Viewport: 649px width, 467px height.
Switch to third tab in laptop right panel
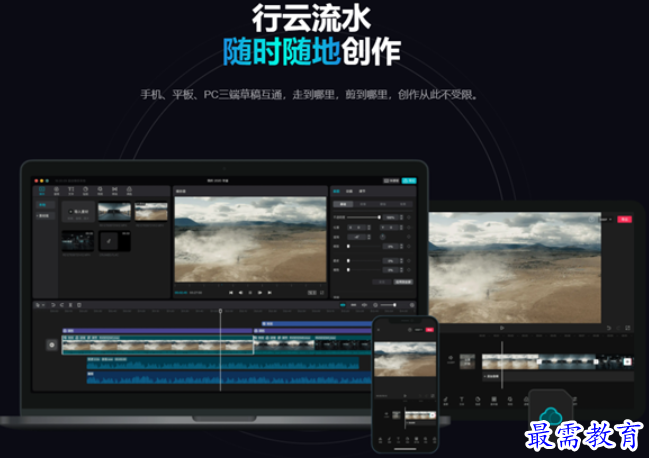362,191
